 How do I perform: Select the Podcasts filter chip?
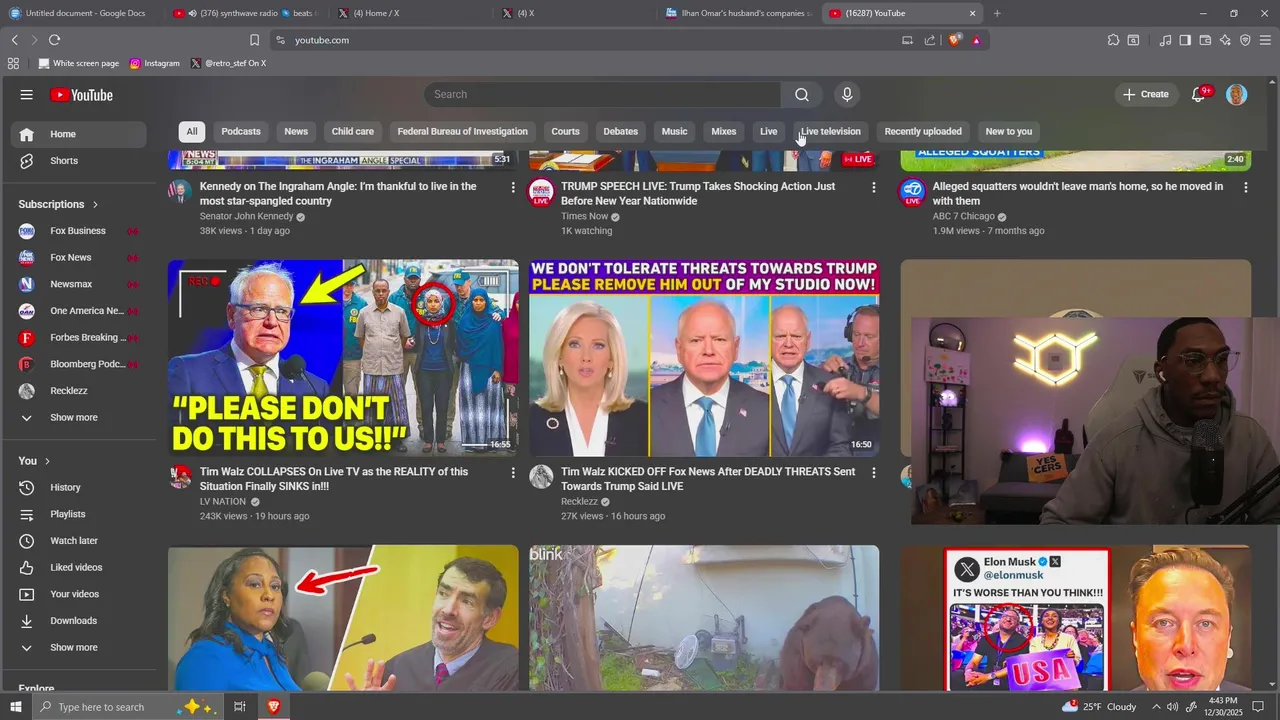click(241, 131)
